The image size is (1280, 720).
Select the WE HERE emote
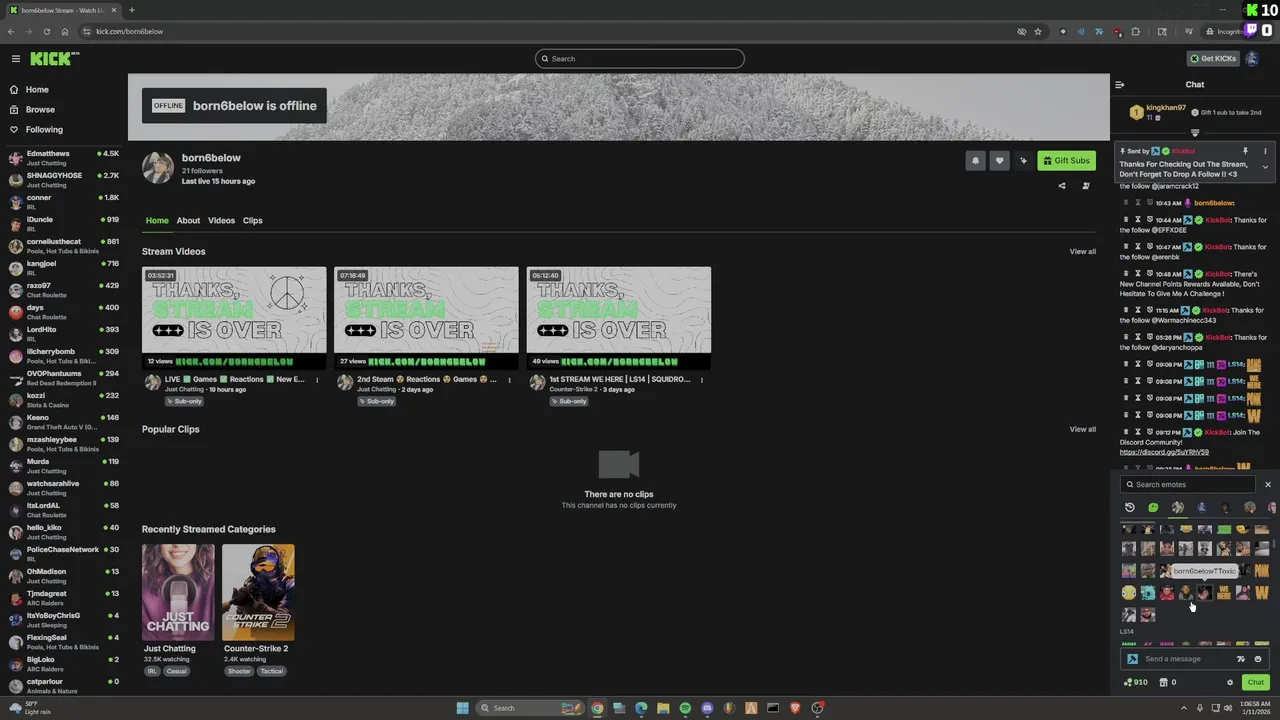(1224, 593)
